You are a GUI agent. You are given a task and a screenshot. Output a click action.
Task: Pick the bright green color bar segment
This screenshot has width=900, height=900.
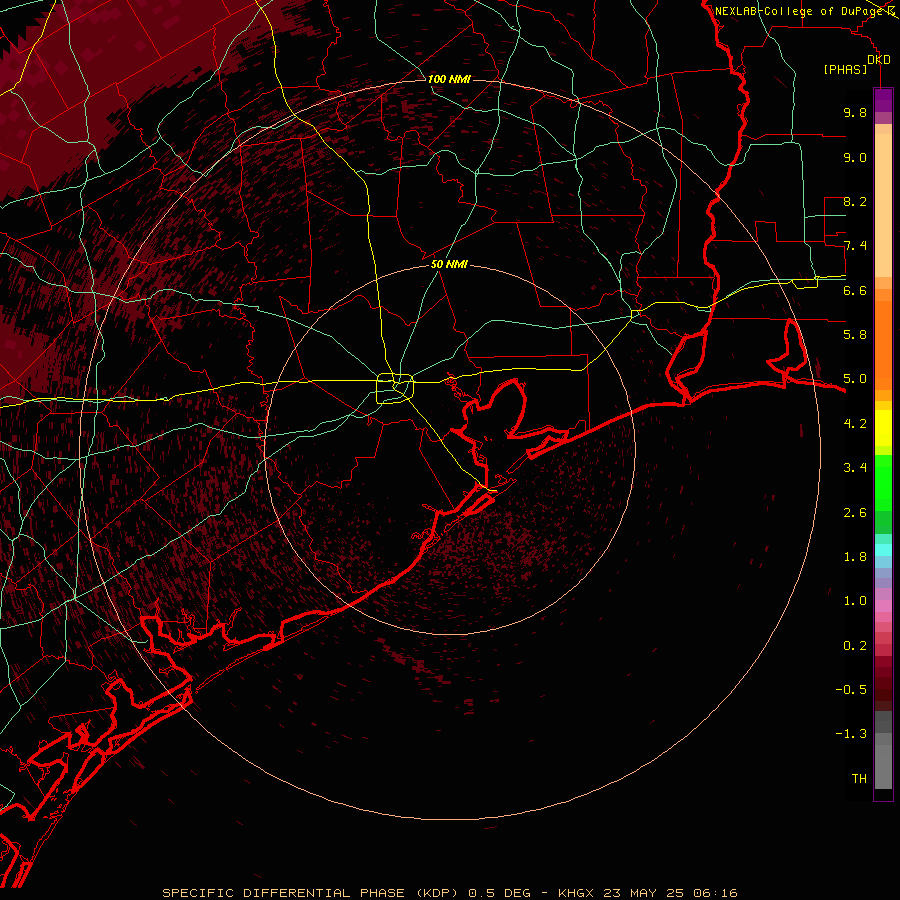[883, 482]
